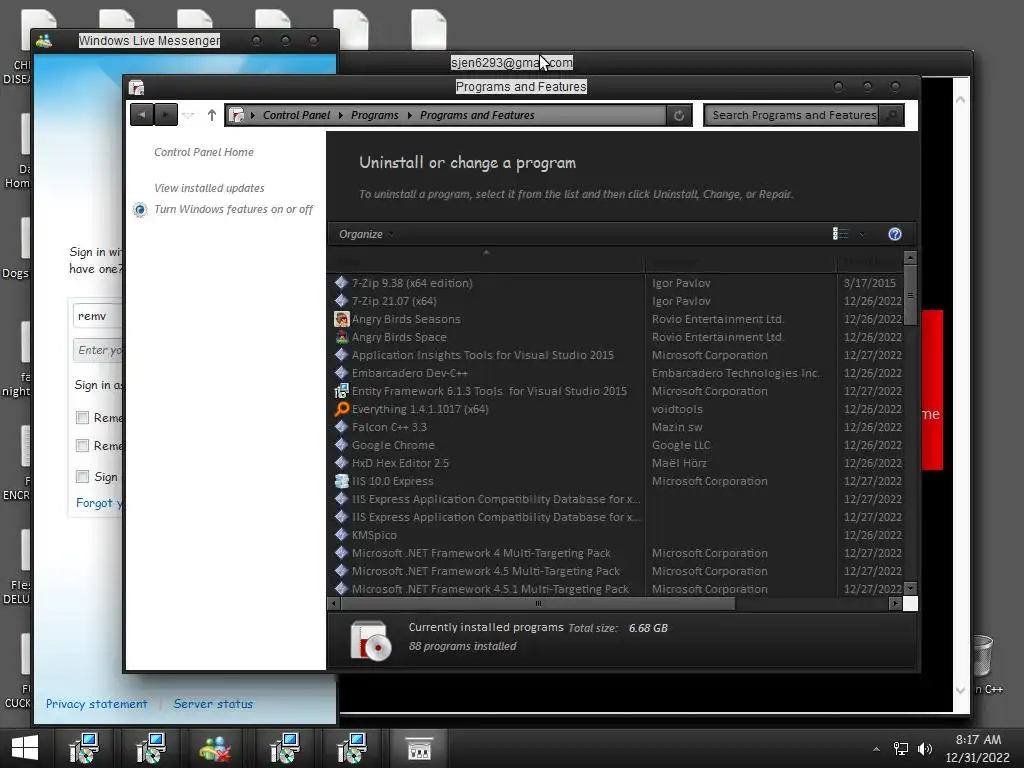Click the vertical scrollbar thumb of programs list
1024x768 pixels.
pyautogui.click(x=910, y=295)
